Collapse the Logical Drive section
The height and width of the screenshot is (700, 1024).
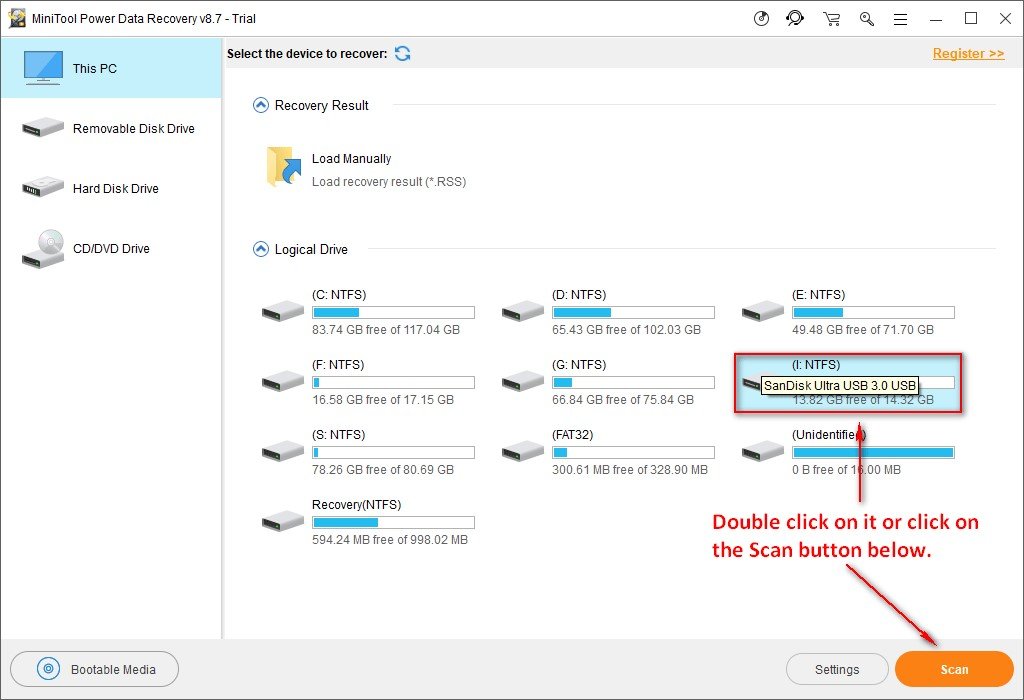(x=261, y=249)
